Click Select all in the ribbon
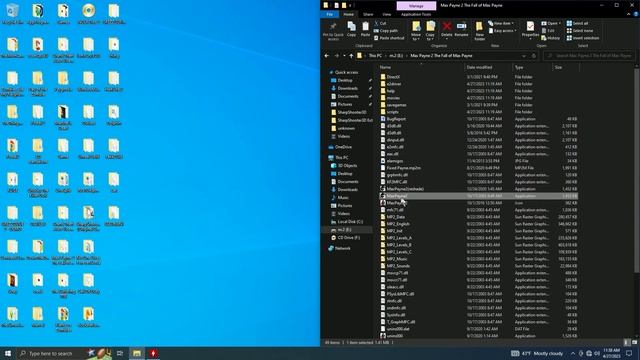Screen dimensions: 640x360 [577, 23]
